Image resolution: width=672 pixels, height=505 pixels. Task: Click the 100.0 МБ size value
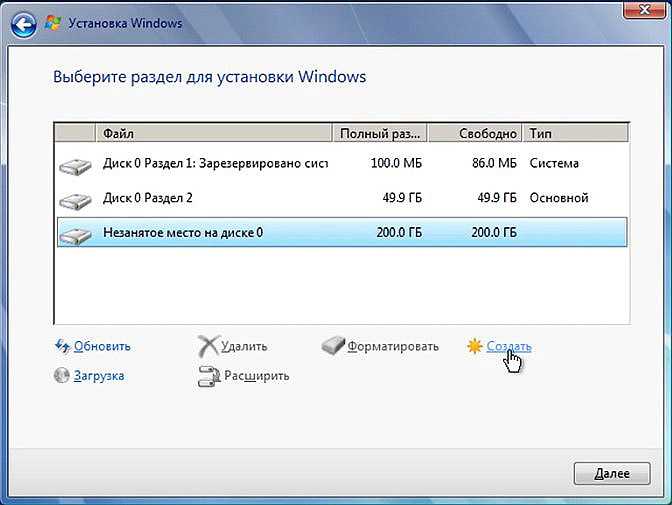click(396, 163)
